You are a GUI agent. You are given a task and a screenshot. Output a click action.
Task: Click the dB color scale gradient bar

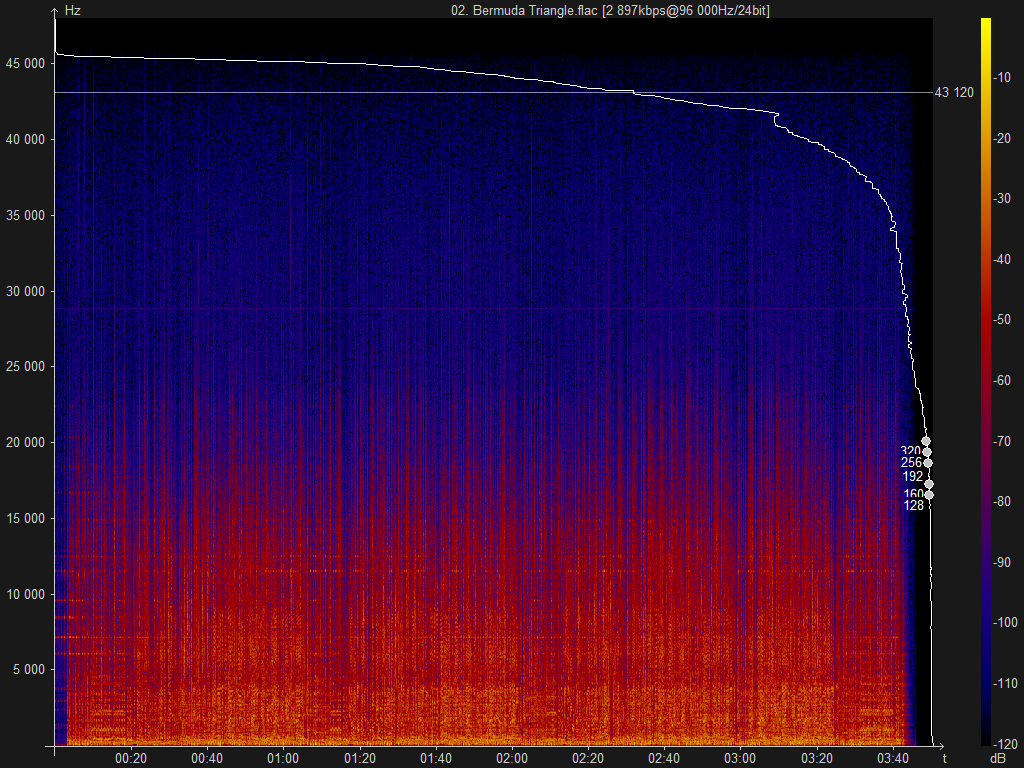click(x=985, y=381)
